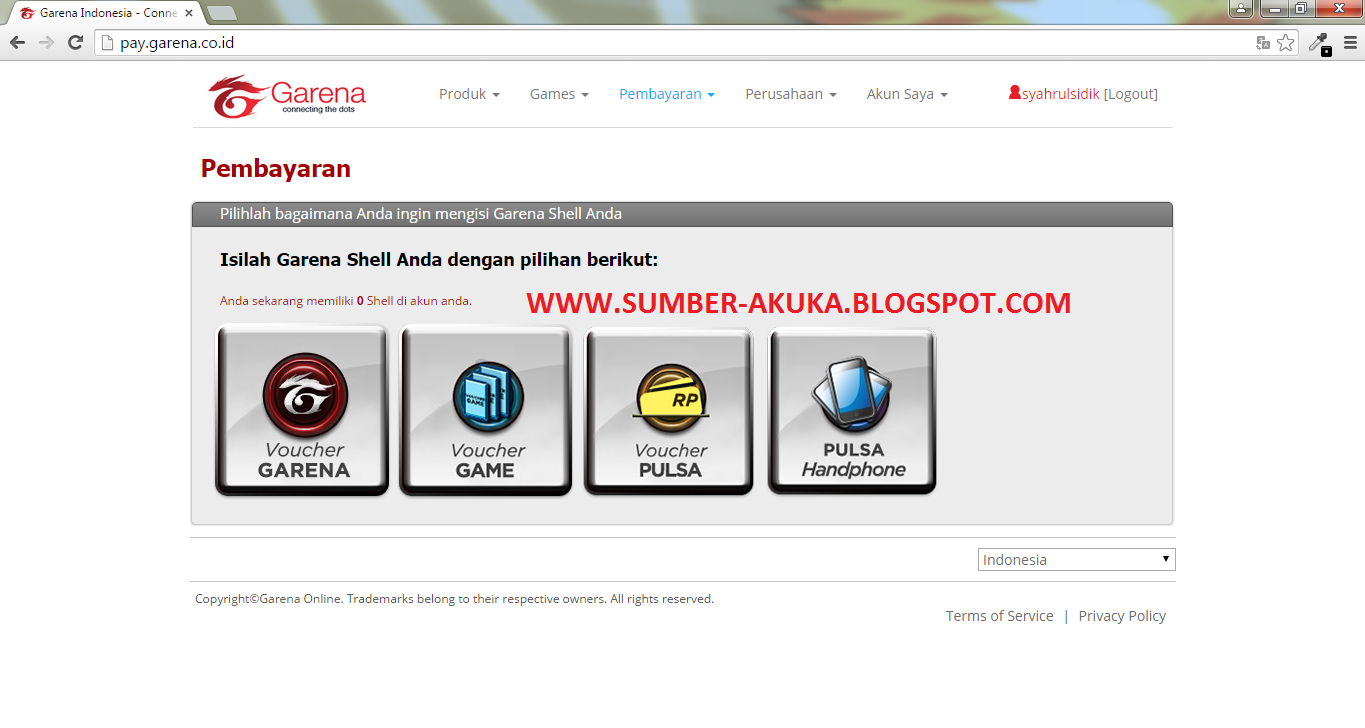Open the Indonesia country selector dropdown

1076,560
